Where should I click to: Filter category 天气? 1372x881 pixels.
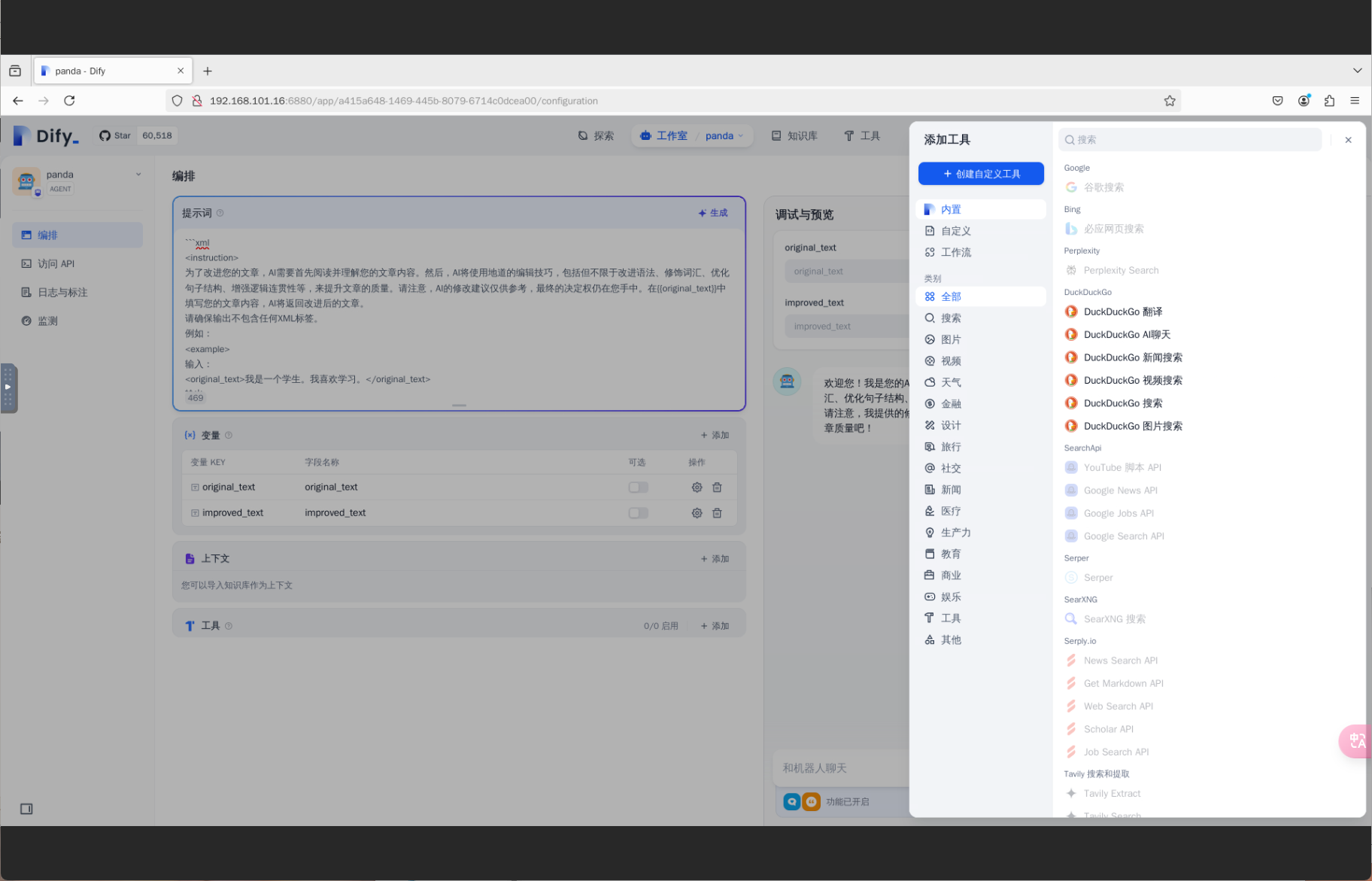coord(981,382)
